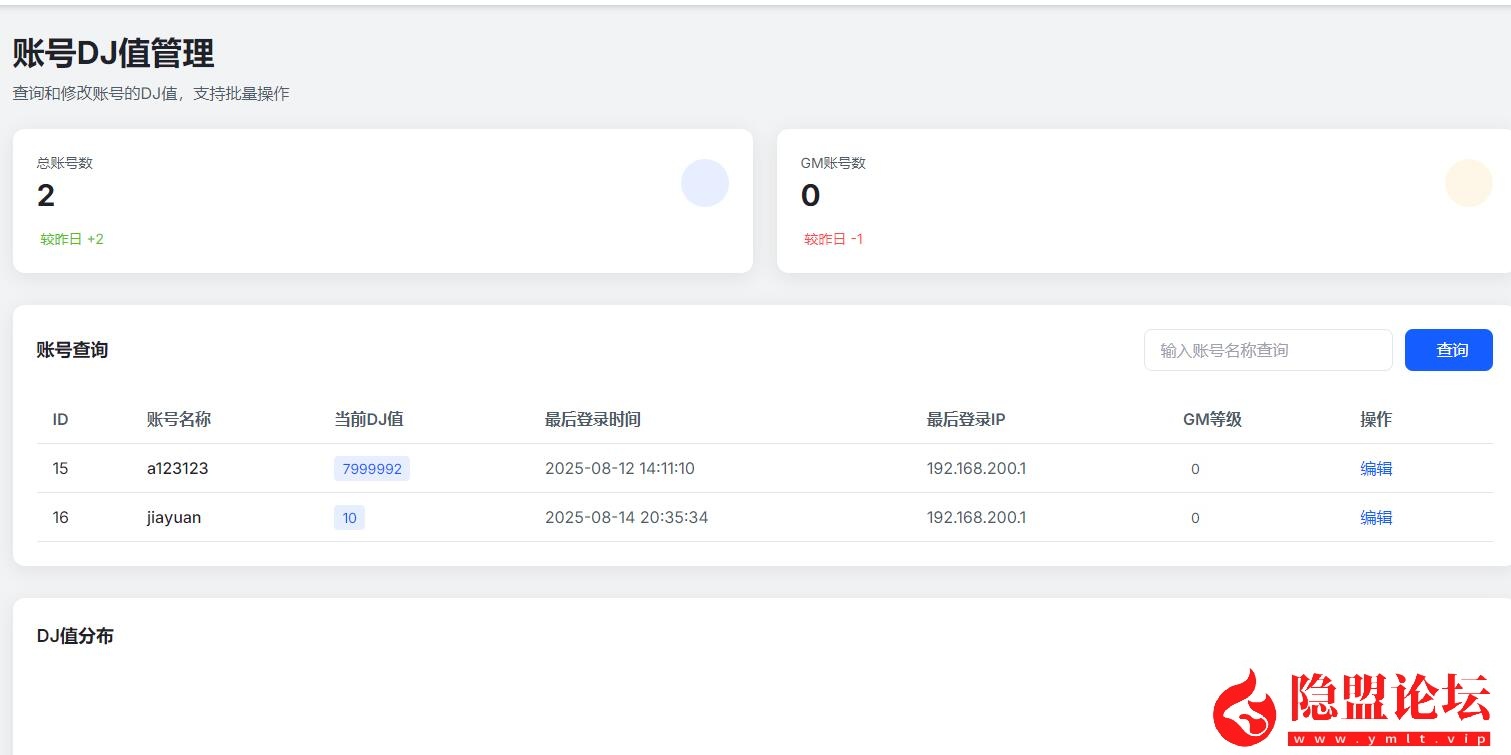The image size is (1511, 755).
Task: Click the 最后登录时间 column header
Action: coord(592,420)
